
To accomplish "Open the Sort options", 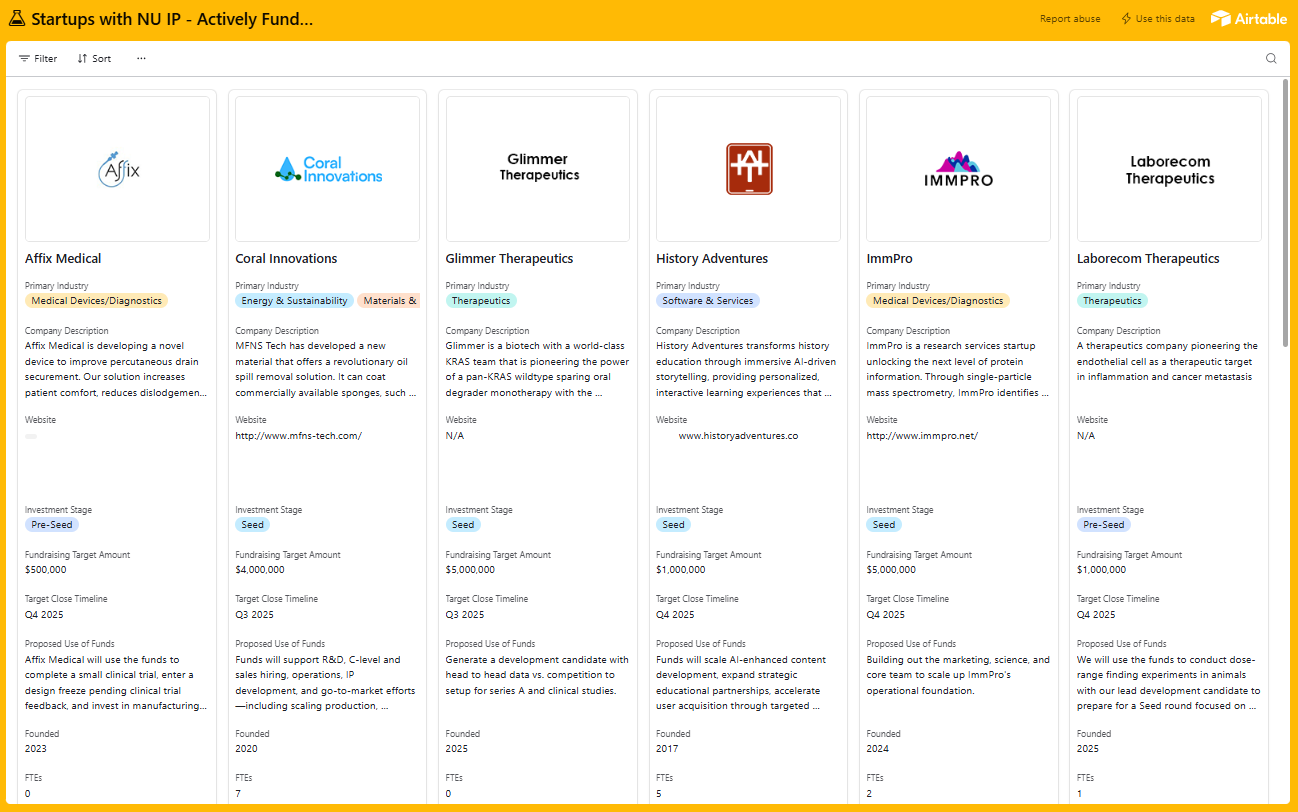I will [x=94, y=59].
